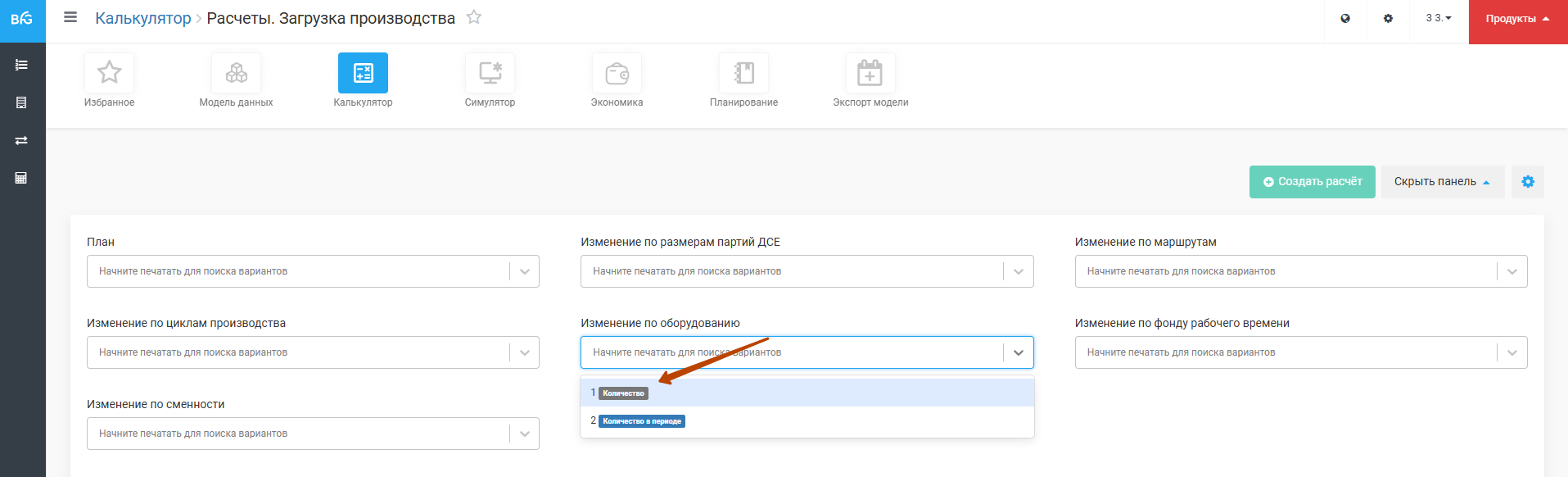Select option 1 Количество
1568x477 pixels.
coord(807,393)
